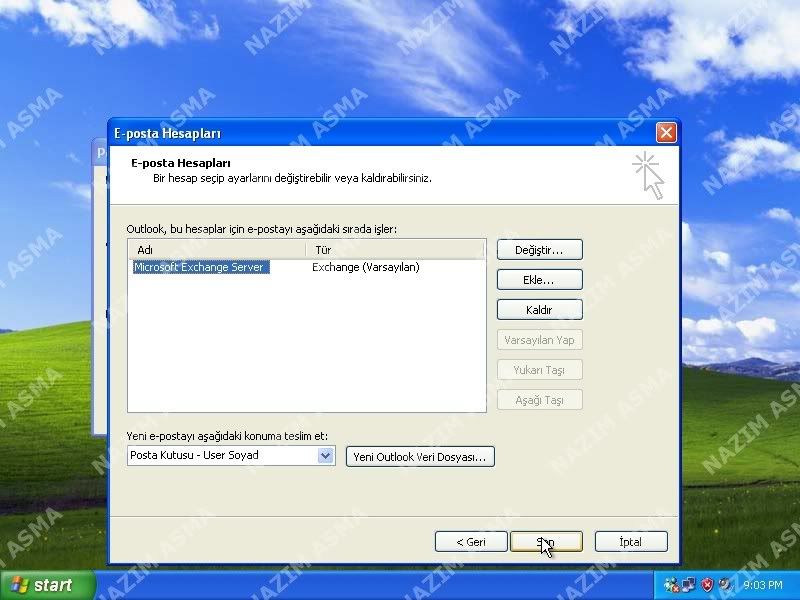The width and height of the screenshot is (800, 600).
Task: Click the volume speaker tray icon
Action: [x=724, y=585]
